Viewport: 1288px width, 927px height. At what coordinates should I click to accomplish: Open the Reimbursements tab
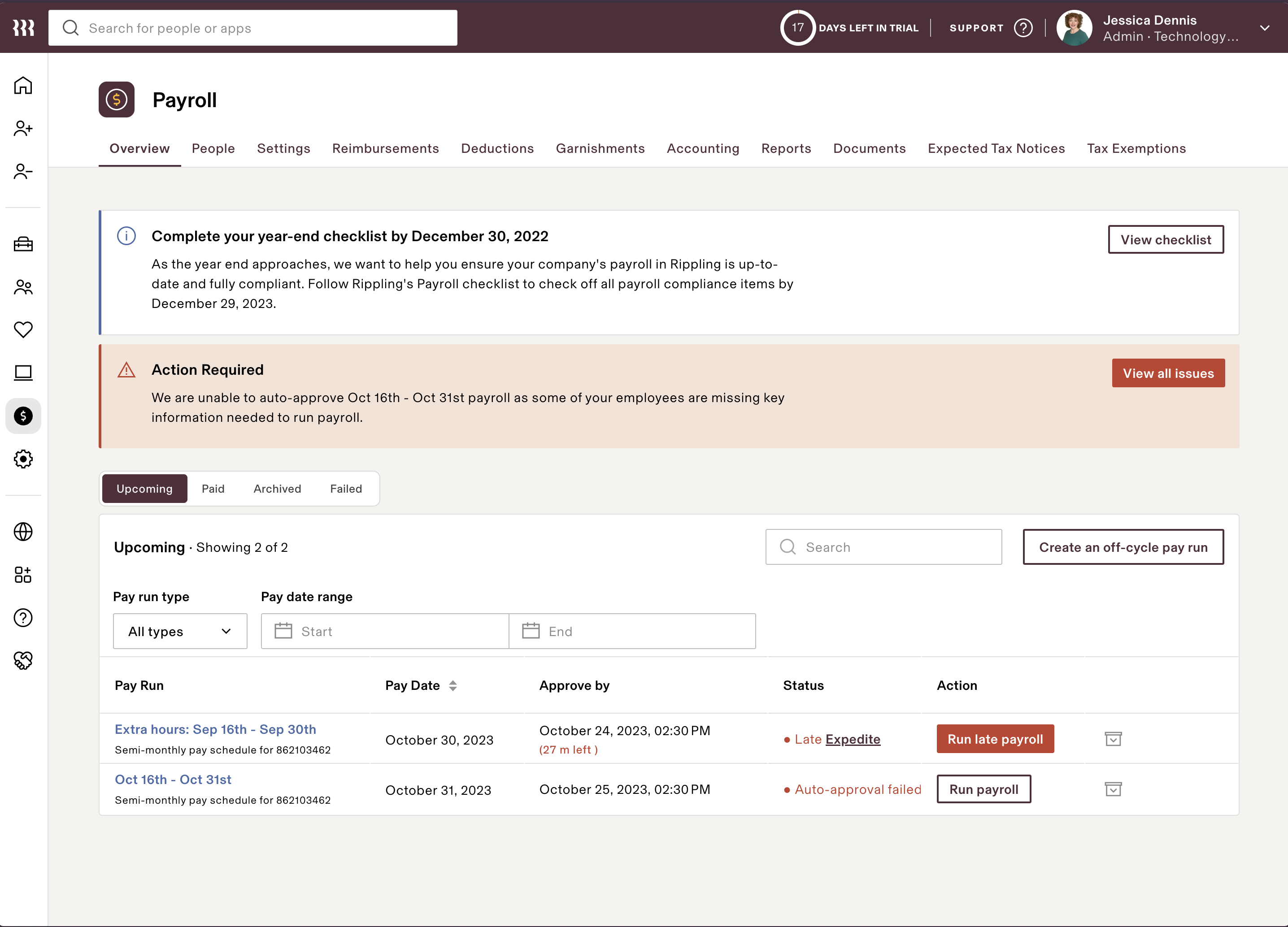(x=386, y=149)
